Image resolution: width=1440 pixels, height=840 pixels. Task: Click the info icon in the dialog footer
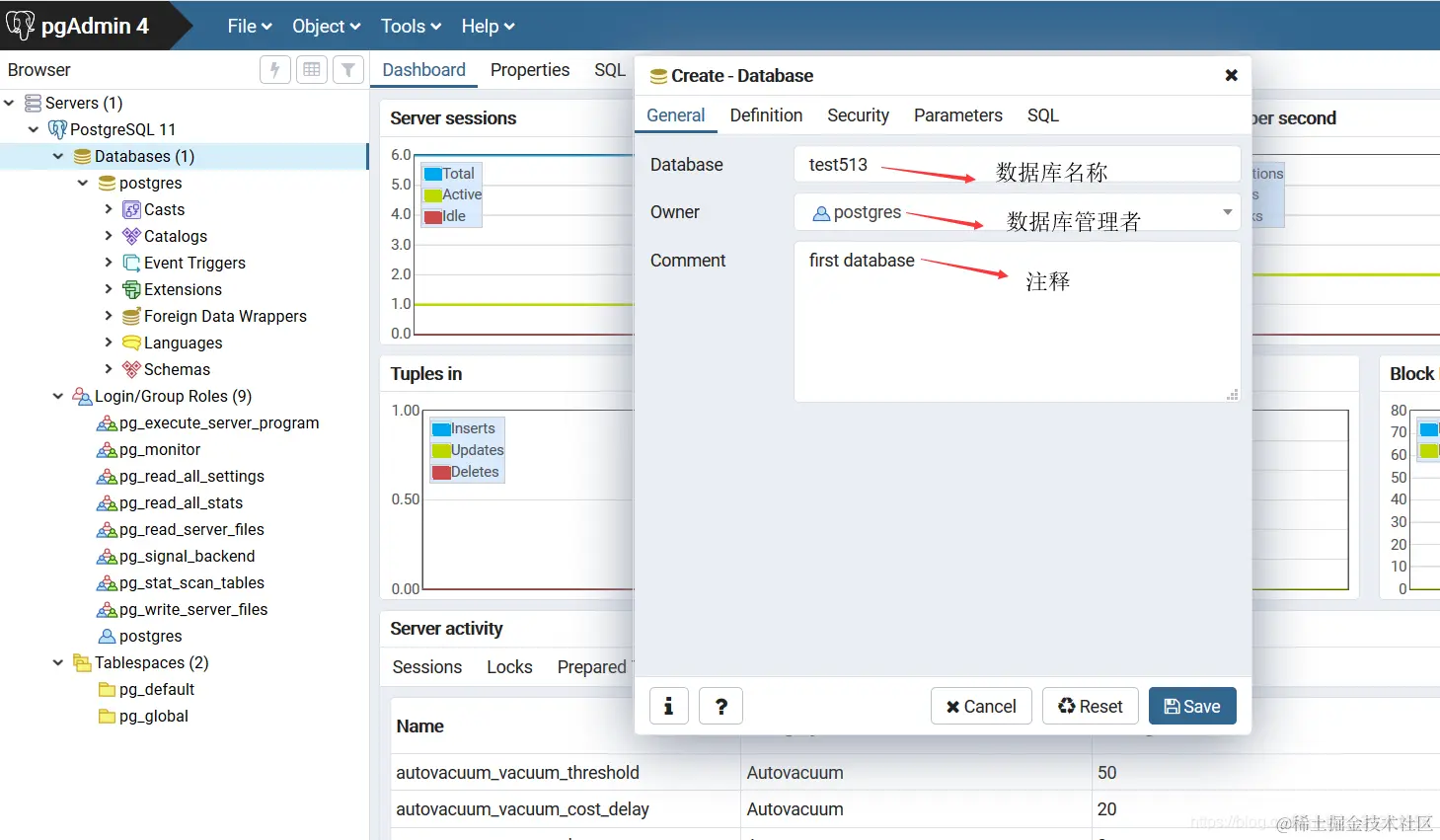pyautogui.click(x=668, y=706)
